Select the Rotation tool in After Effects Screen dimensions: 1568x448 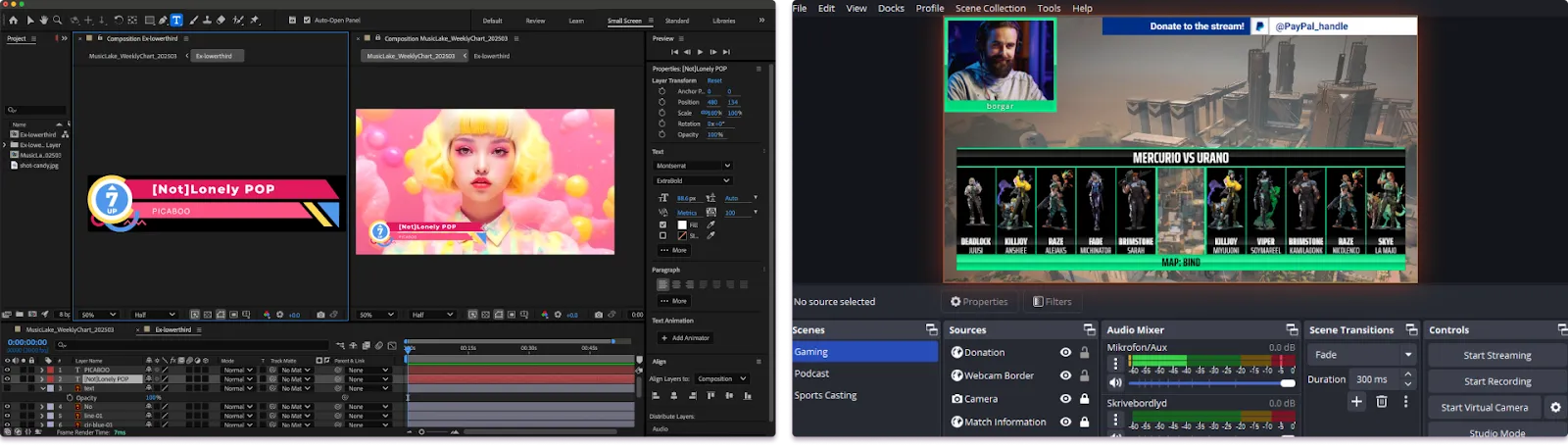(119, 20)
